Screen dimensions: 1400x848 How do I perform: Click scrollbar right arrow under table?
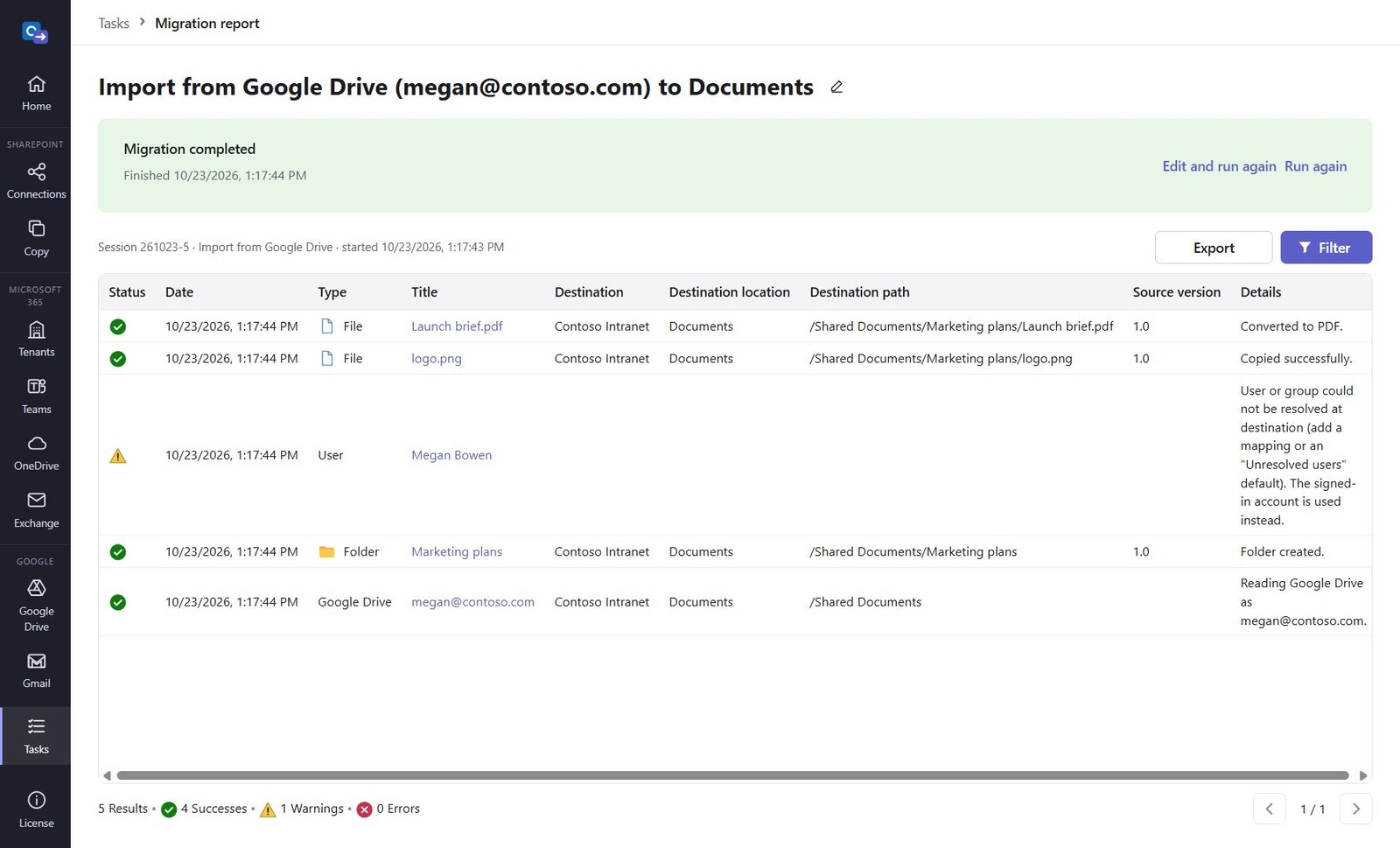coord(1362,775)
